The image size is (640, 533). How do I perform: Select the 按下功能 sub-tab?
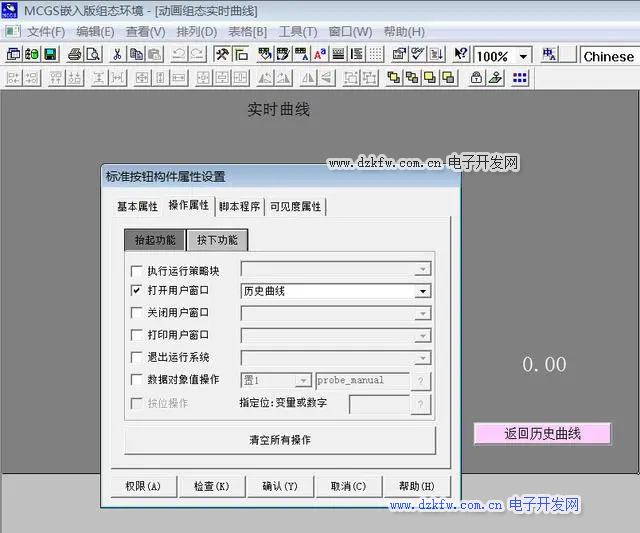coord(217,240)
